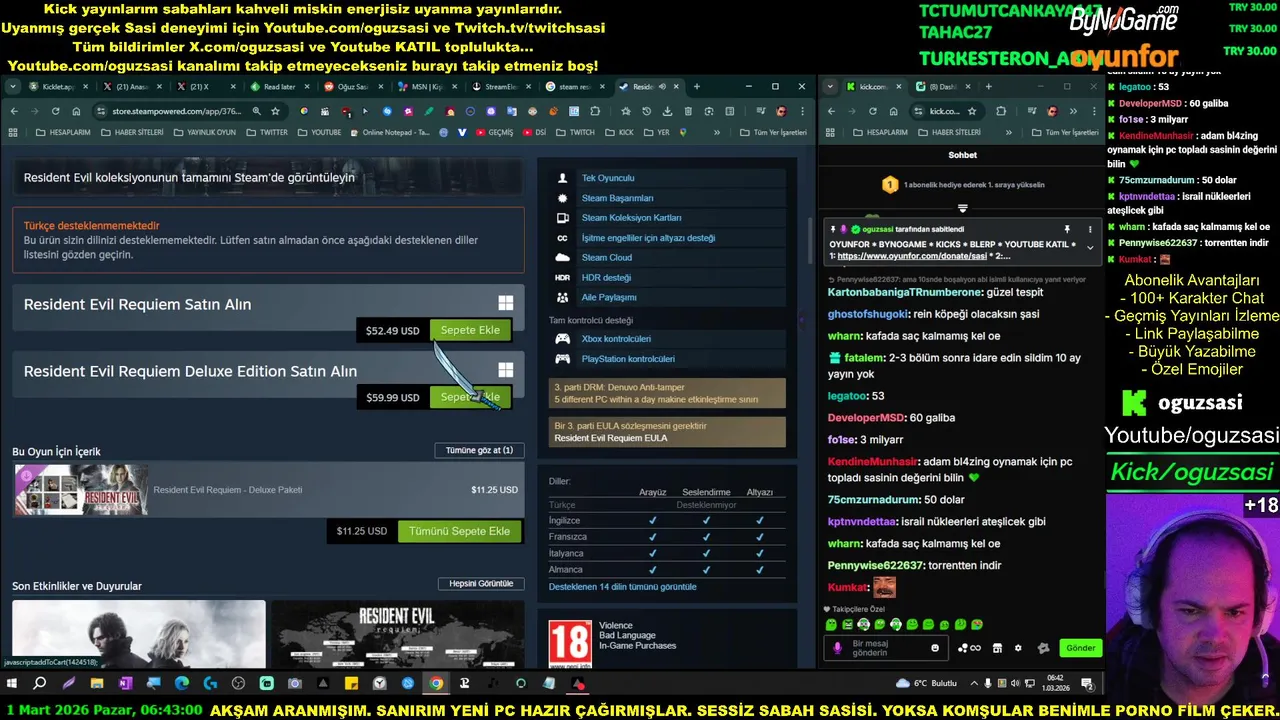Add Resident Evil Requiem standard to cart

pos(470,330)
